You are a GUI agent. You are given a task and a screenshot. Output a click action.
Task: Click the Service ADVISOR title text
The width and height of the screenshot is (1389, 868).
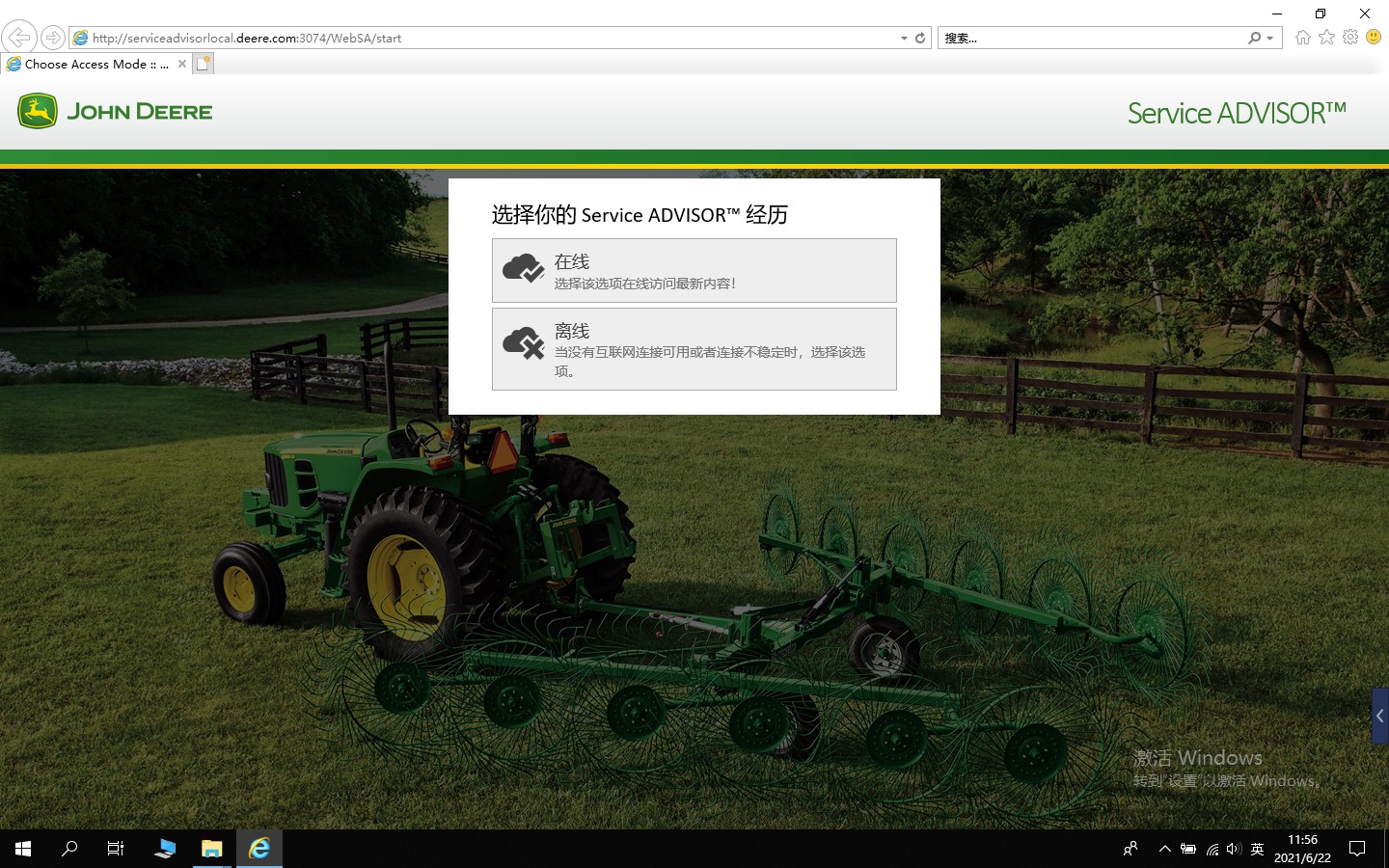pyautogui.click(x=1237, y=113)
